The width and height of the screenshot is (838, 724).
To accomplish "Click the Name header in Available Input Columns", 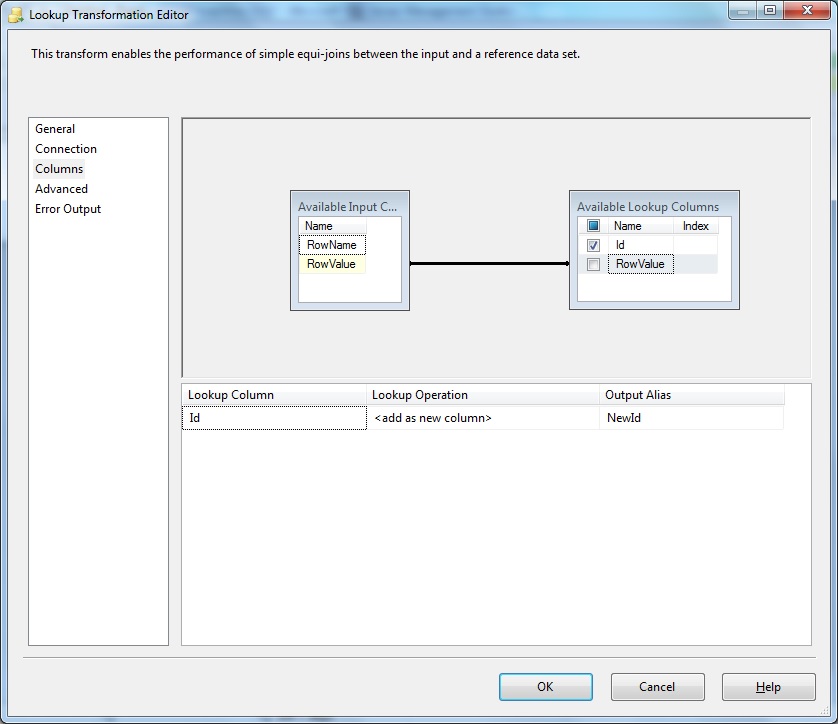I will (x=320, y=225).
